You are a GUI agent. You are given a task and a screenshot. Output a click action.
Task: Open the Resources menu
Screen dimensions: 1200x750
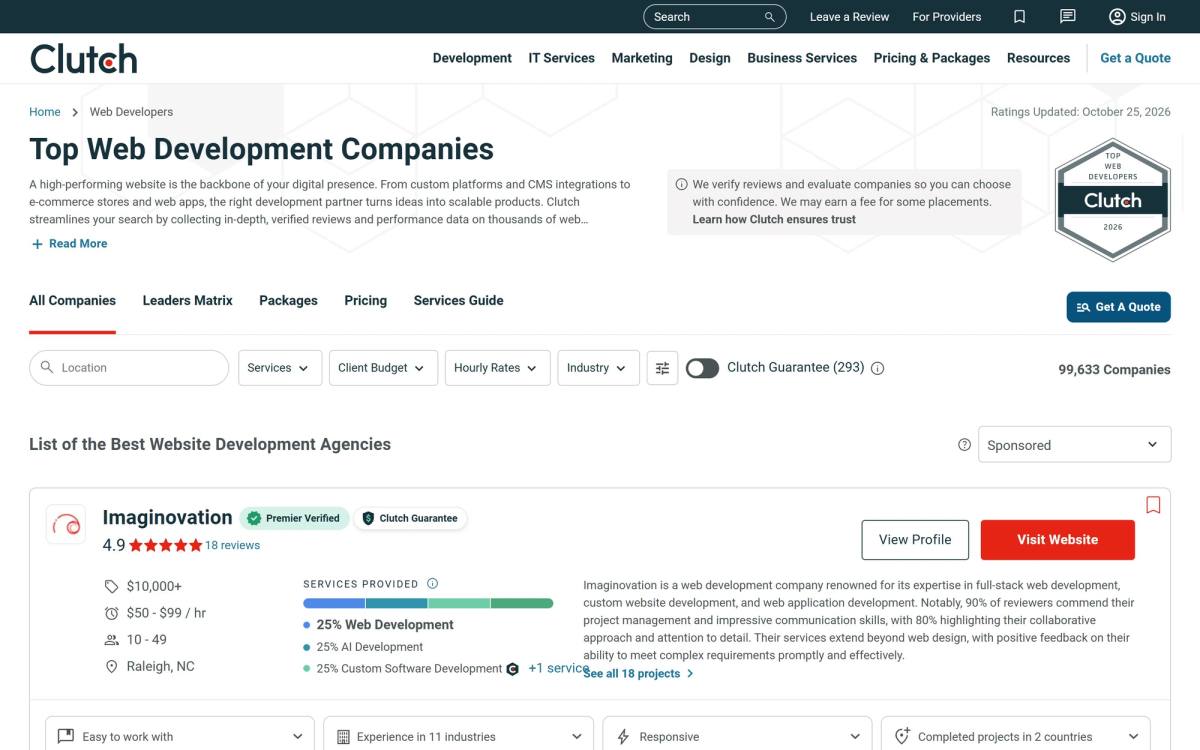pyautogui.click(x=1038, y=58)
